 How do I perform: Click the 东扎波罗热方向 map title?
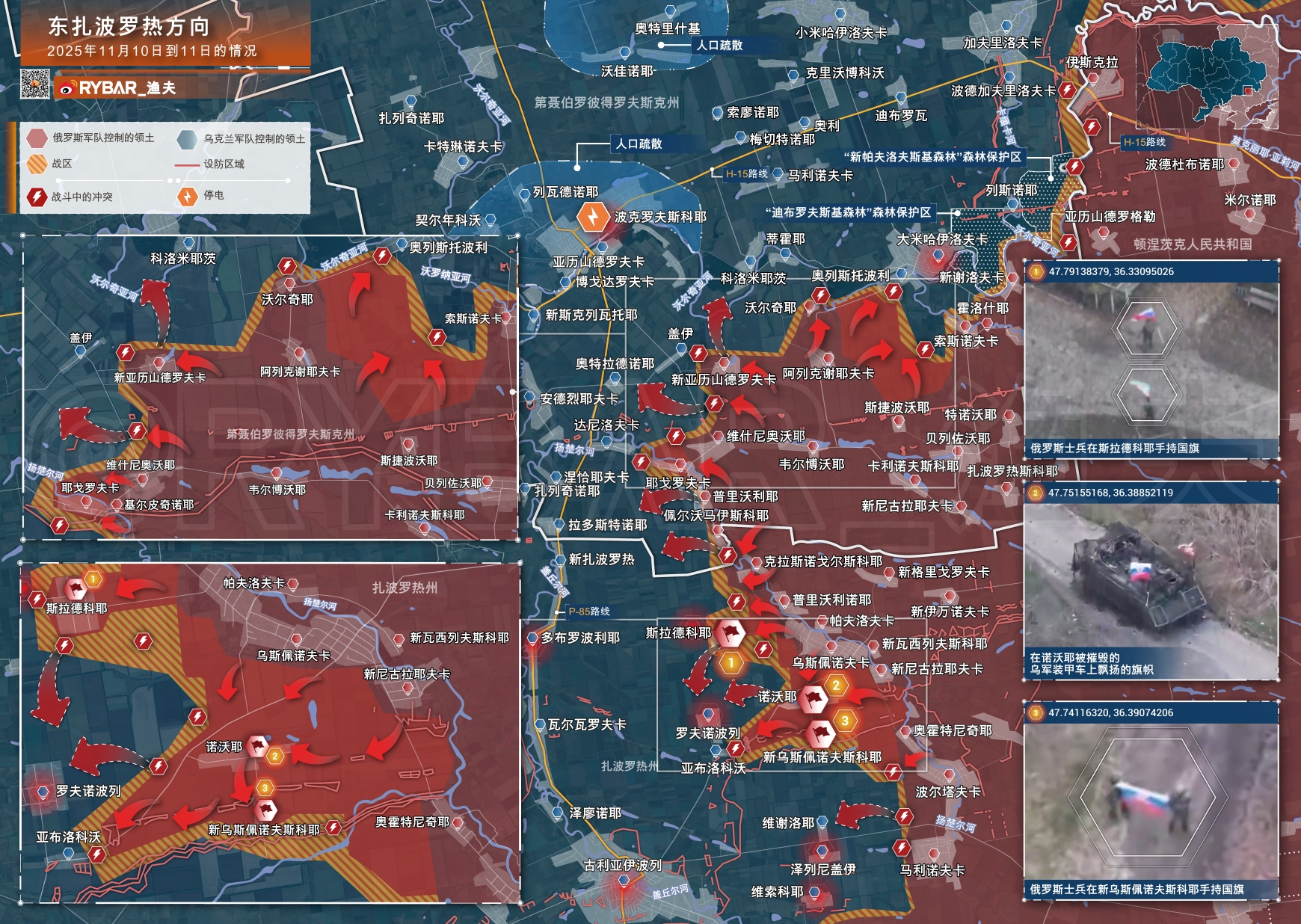click(x=129, y=27)
